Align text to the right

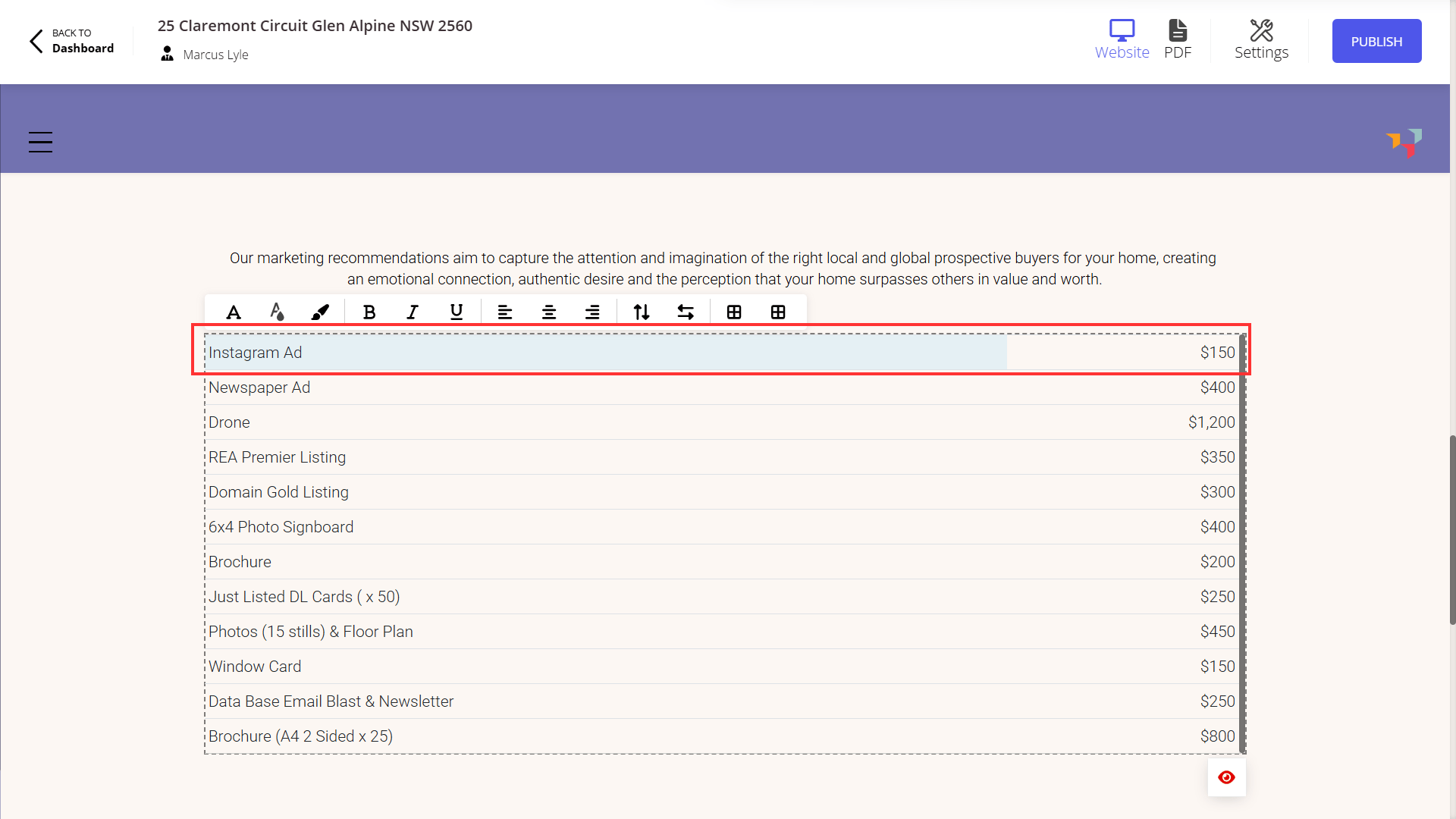592,312
